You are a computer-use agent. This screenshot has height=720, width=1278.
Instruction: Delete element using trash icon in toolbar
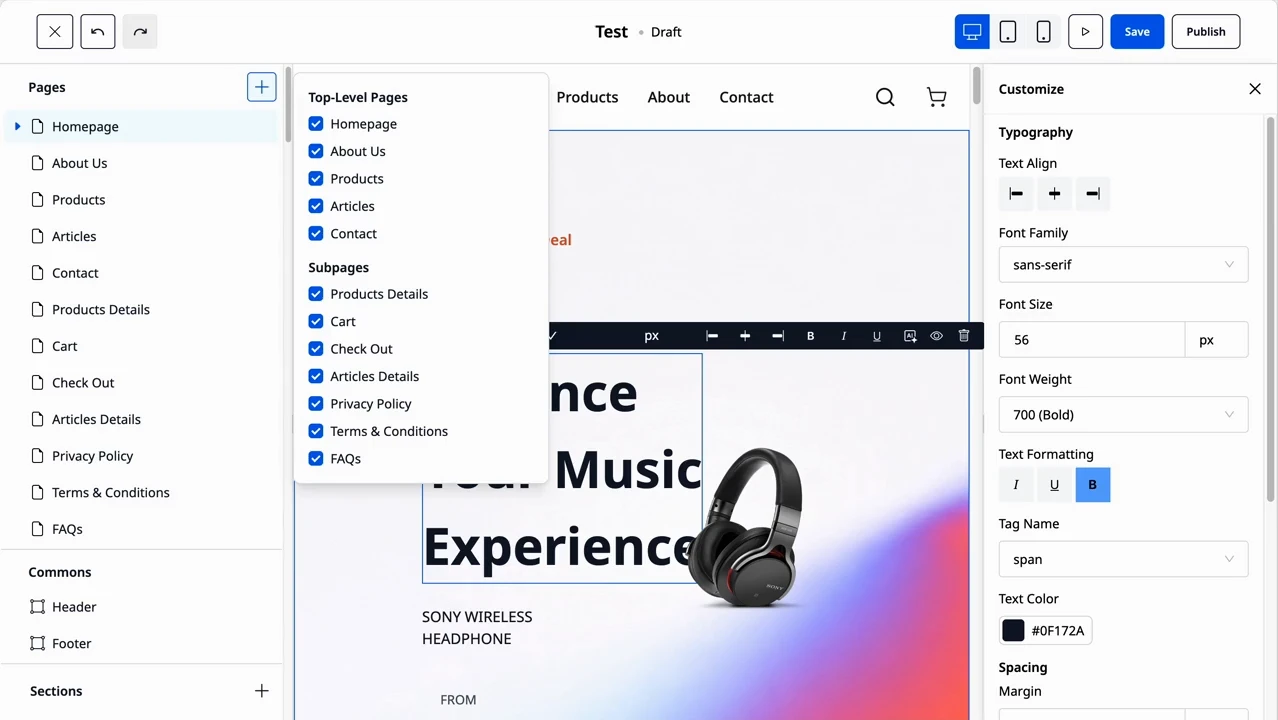click(964, 336)
